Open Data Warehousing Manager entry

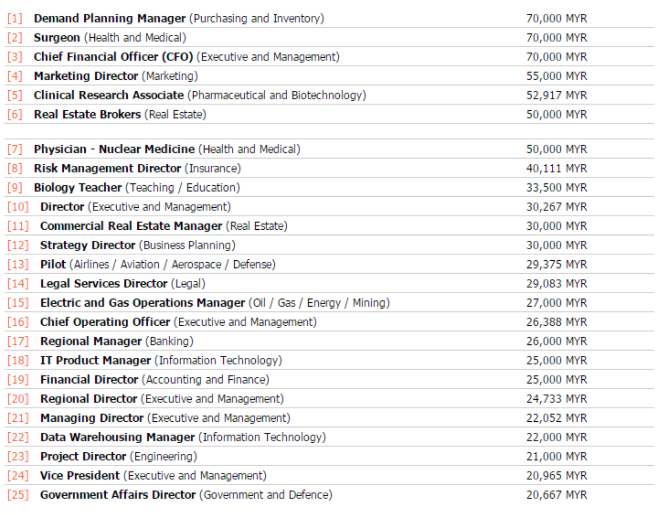pyautogui.click(x=117, y=437)
